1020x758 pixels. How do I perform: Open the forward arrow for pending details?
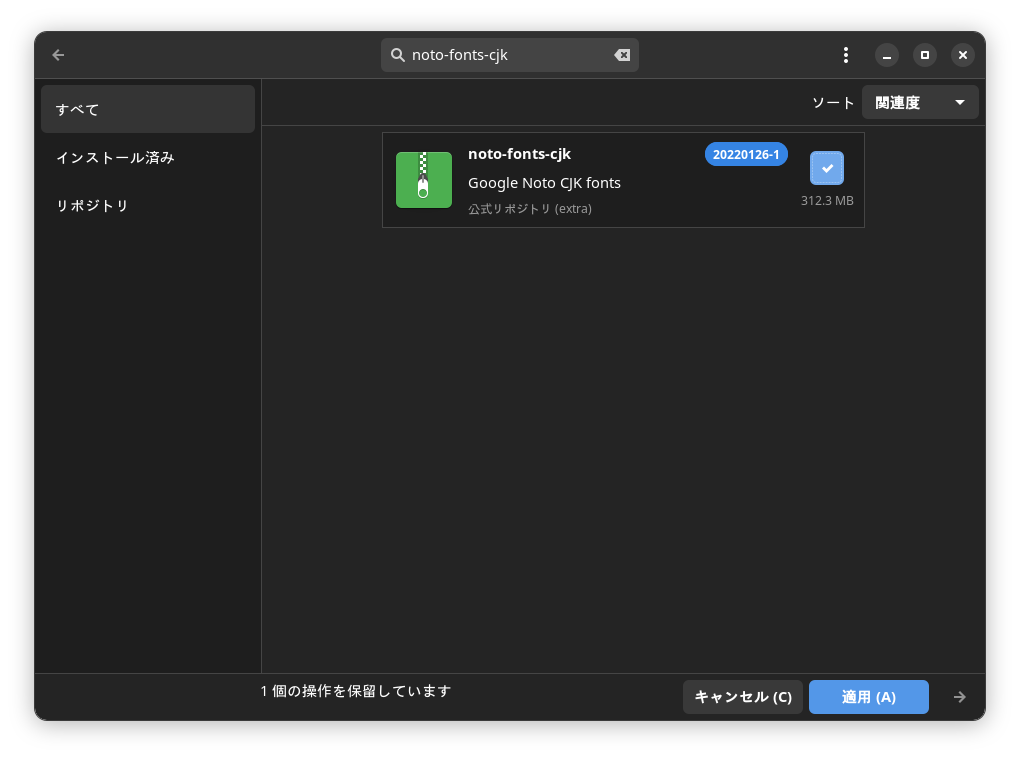click(x=960, y=697)
